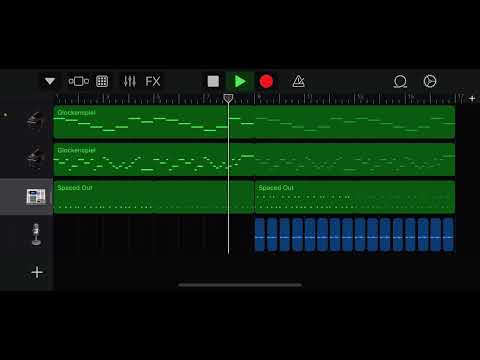This screenshot has height=360, width=480.
Task: Click the playhead marker on the ruler
Action: pyautogui.click(x=228, y=98)
